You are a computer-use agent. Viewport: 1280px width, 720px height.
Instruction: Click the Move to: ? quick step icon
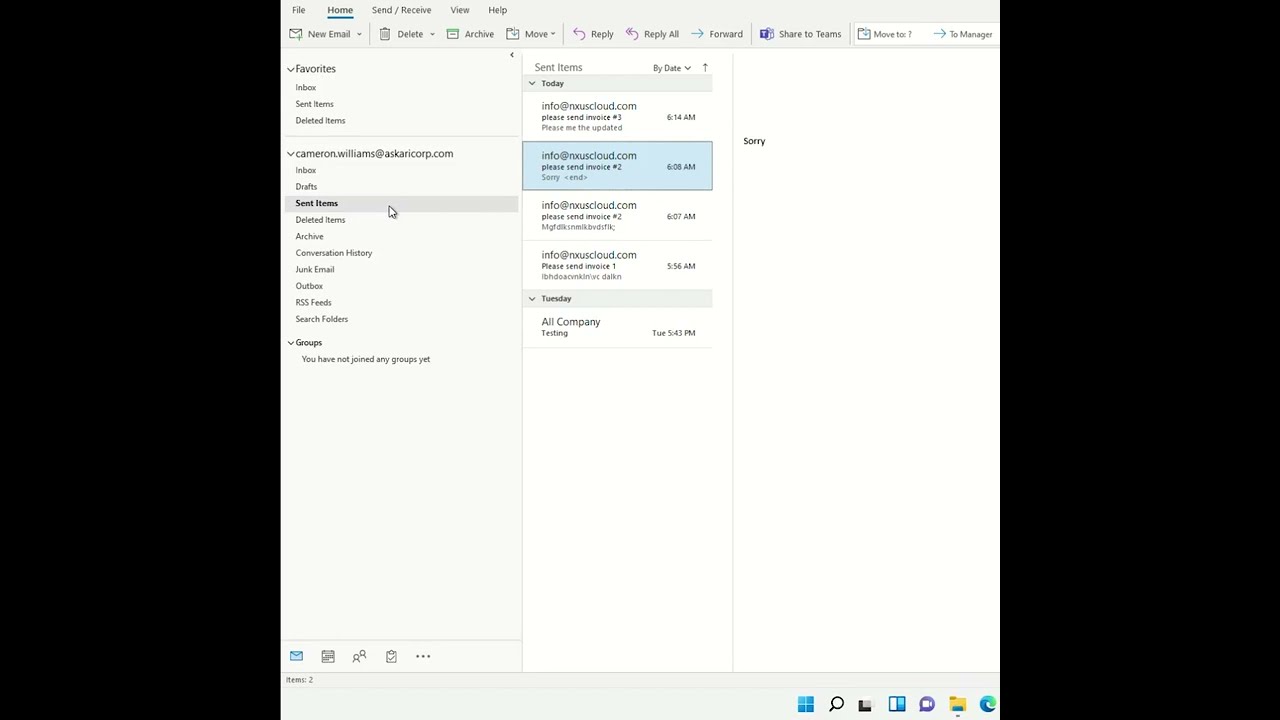[864, 34]
